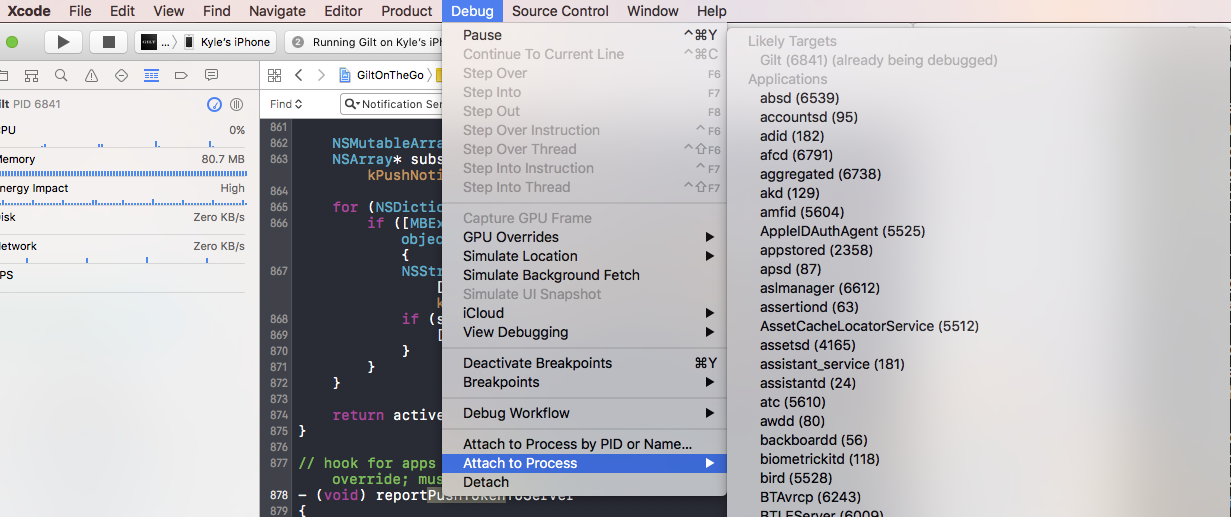Open the Source Control menu
The image size is (1231, 517).
[x=560, y=11]
